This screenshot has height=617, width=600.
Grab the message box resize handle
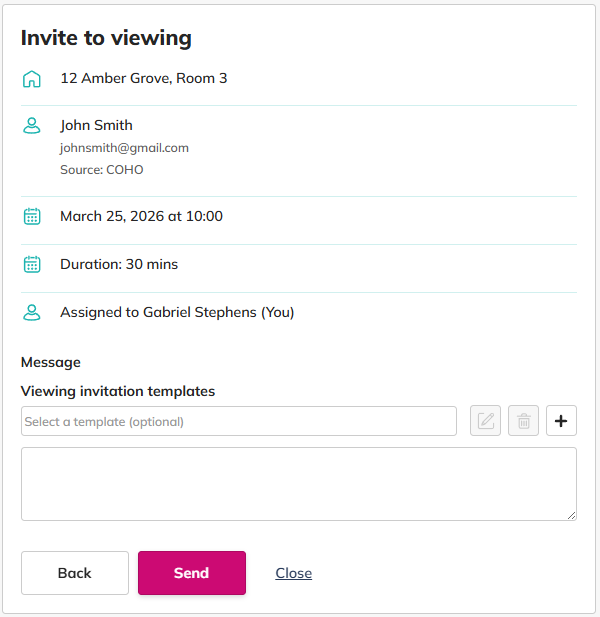tap(572, 516)
